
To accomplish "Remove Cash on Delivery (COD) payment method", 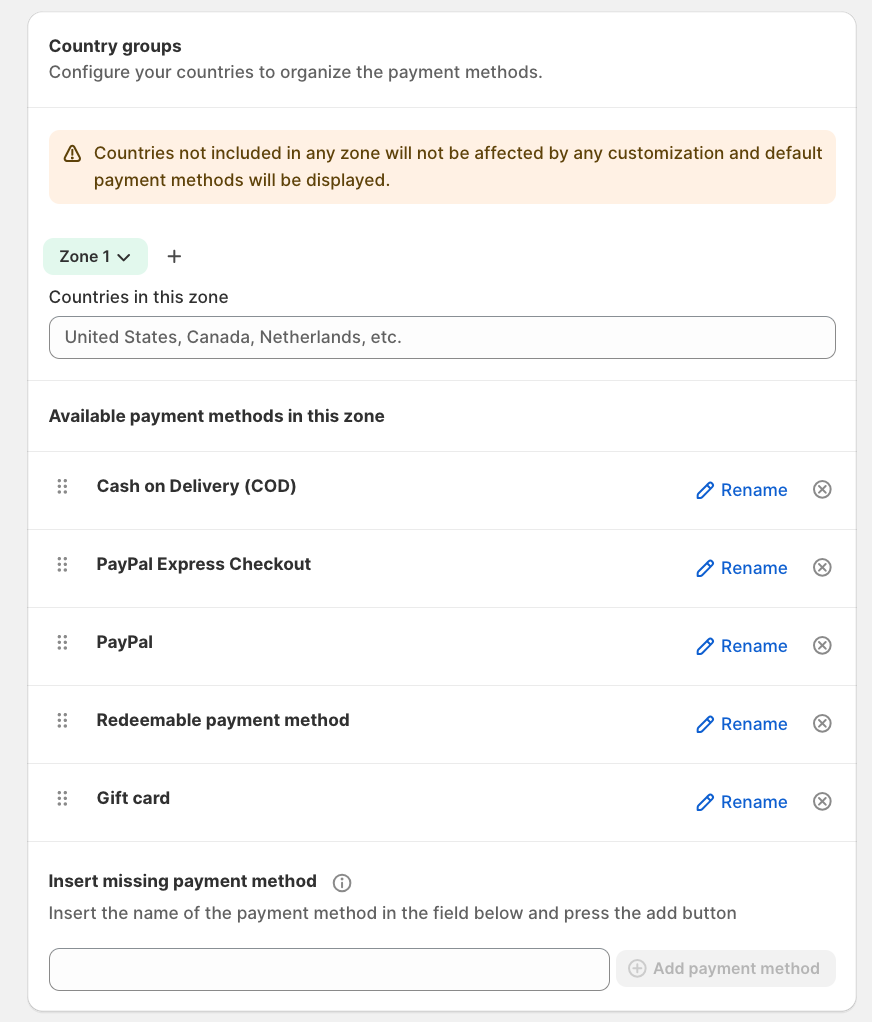I will click(x=822, y=489).
